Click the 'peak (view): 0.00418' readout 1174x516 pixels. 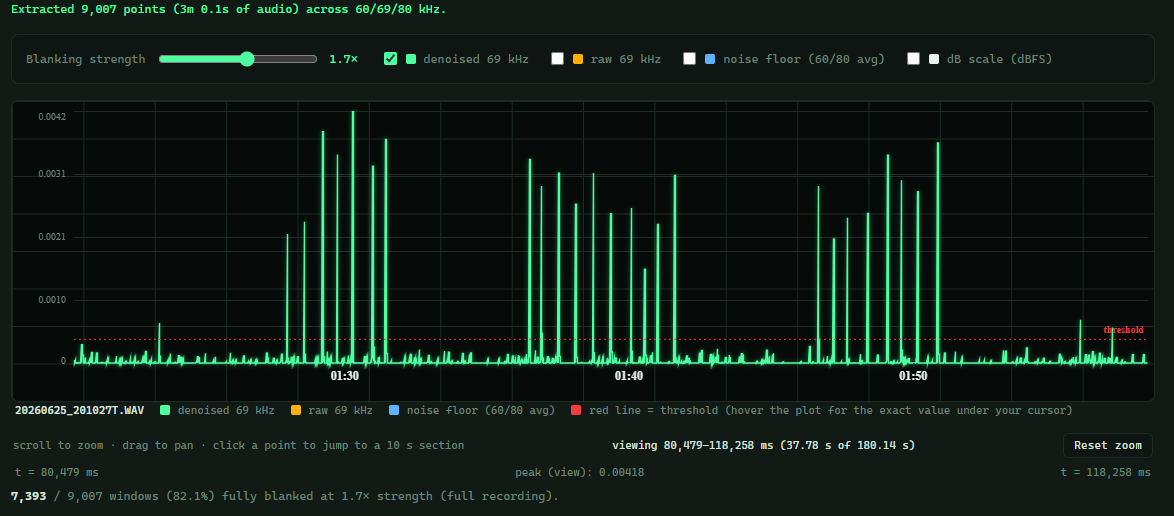click(580, 473)
